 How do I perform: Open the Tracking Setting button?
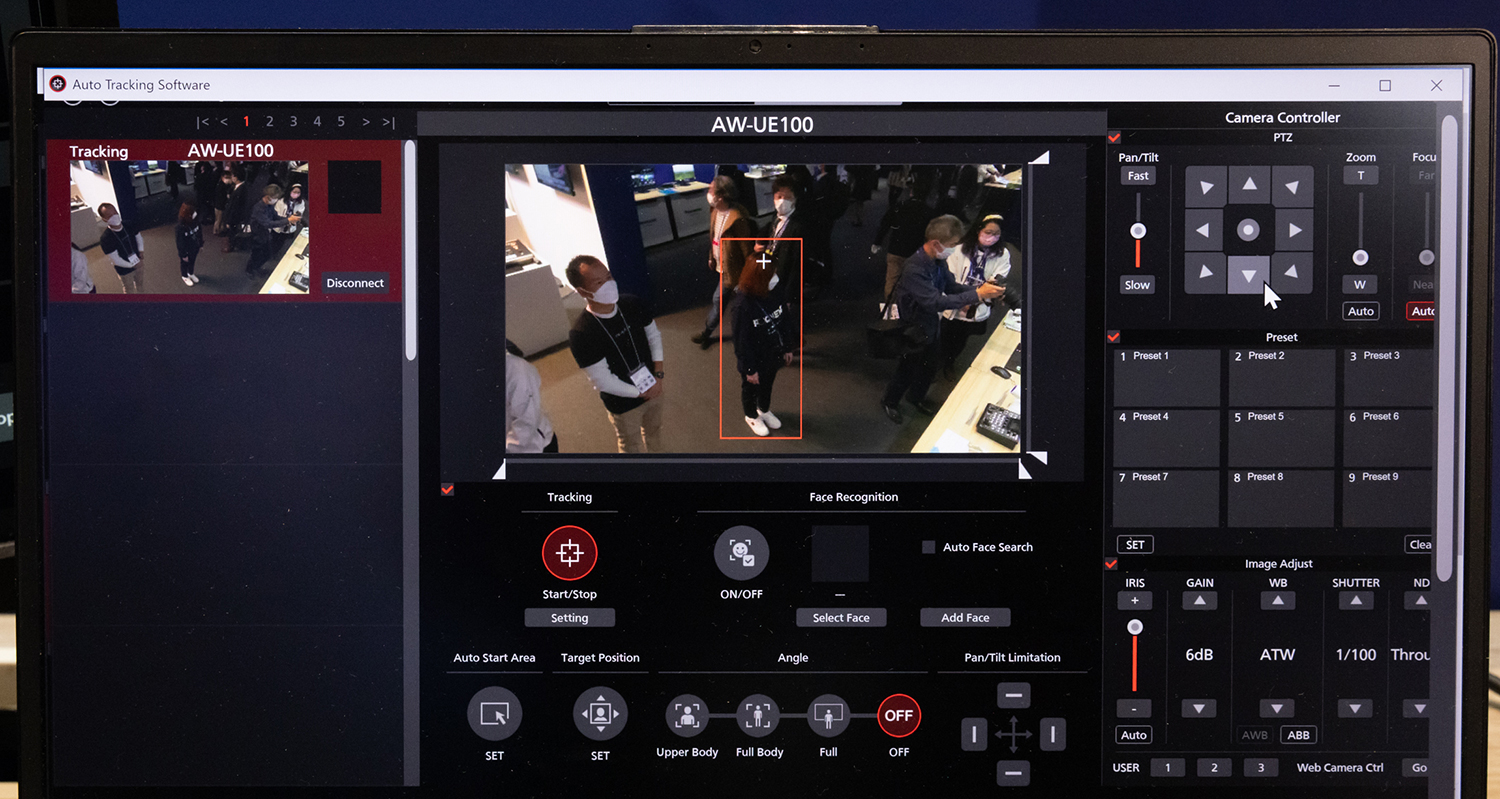click(x=569, y=618)
